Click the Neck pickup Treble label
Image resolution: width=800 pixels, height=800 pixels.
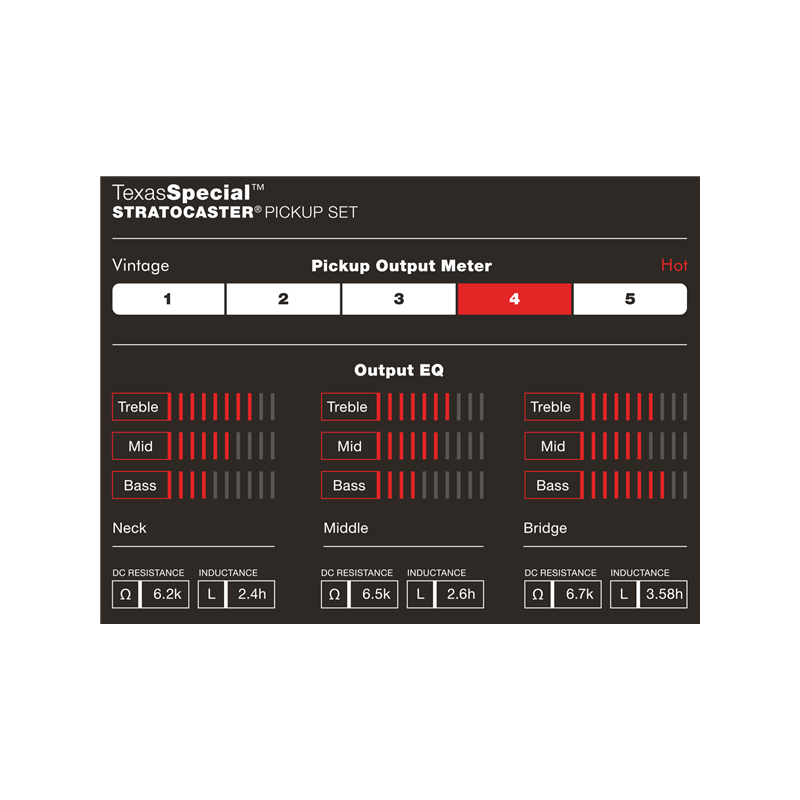(139, 407)
